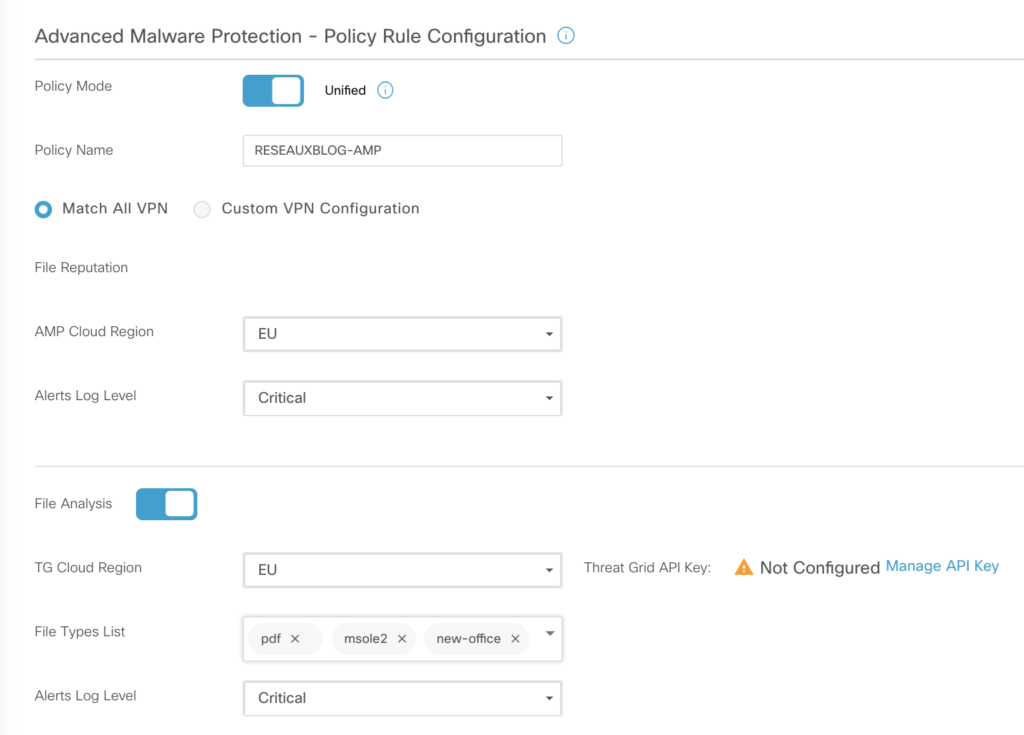Remove the new-office file type tag
This screenshot has height=735, width=1024.
516,639
